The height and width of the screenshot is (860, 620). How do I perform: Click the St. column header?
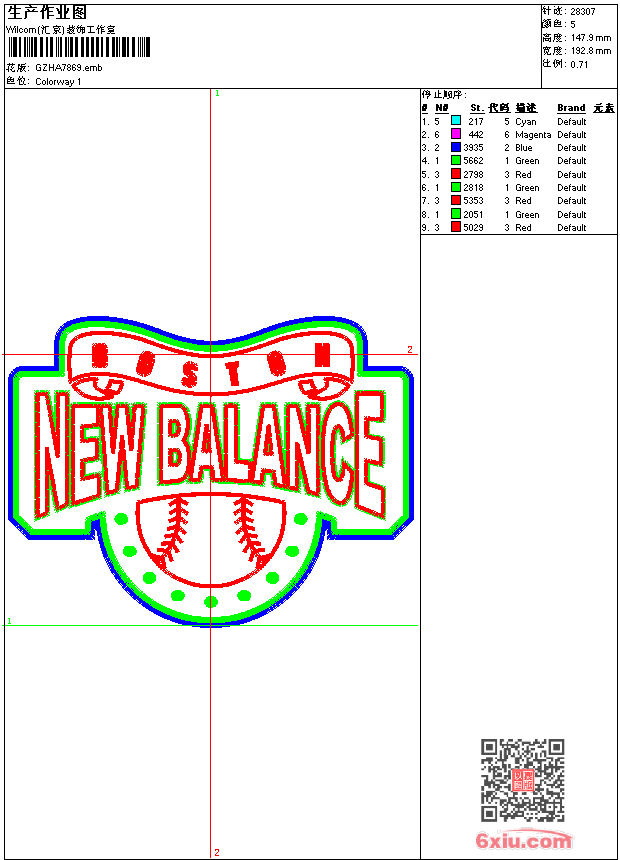[x=477, y=108]
